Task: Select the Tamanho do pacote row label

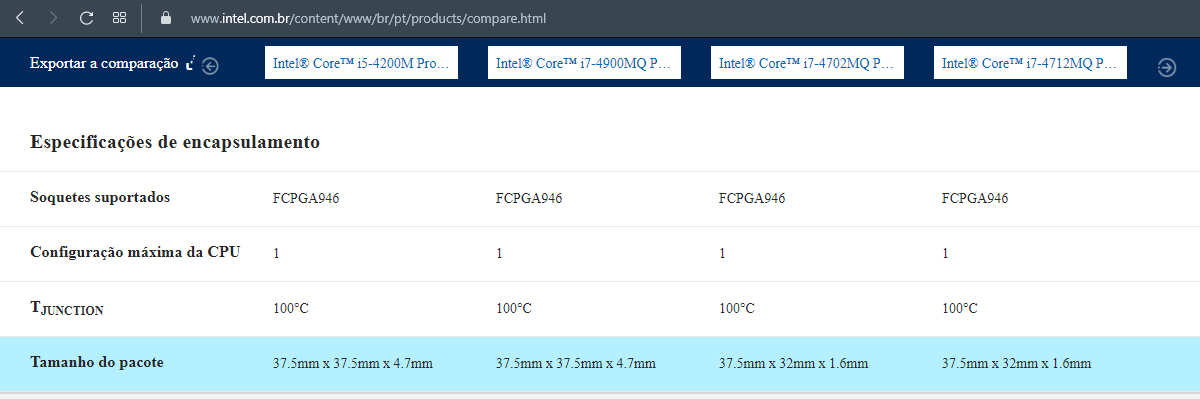Action: click(97, 362)
